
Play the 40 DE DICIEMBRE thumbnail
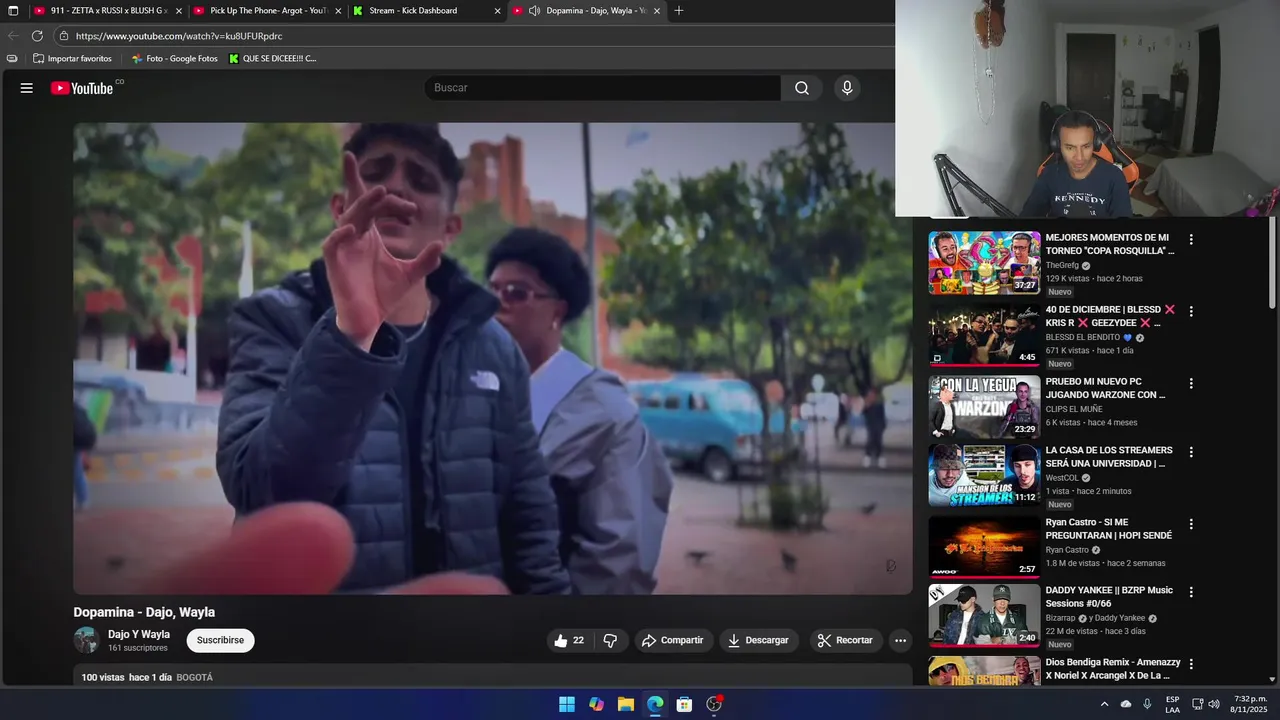(984, 334)
